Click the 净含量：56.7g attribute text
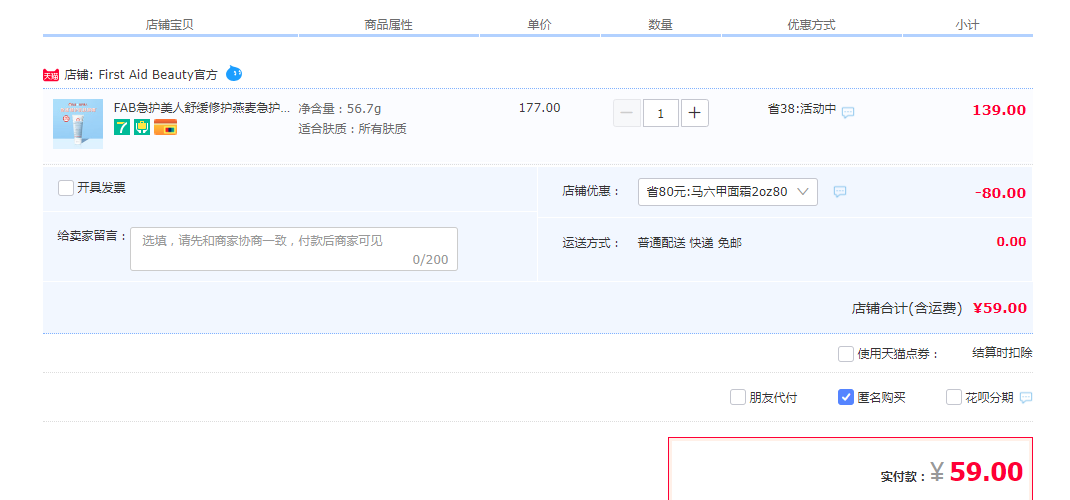Image resolution: width=1070 pixels, height=500 pixels. tap(339, 108)
